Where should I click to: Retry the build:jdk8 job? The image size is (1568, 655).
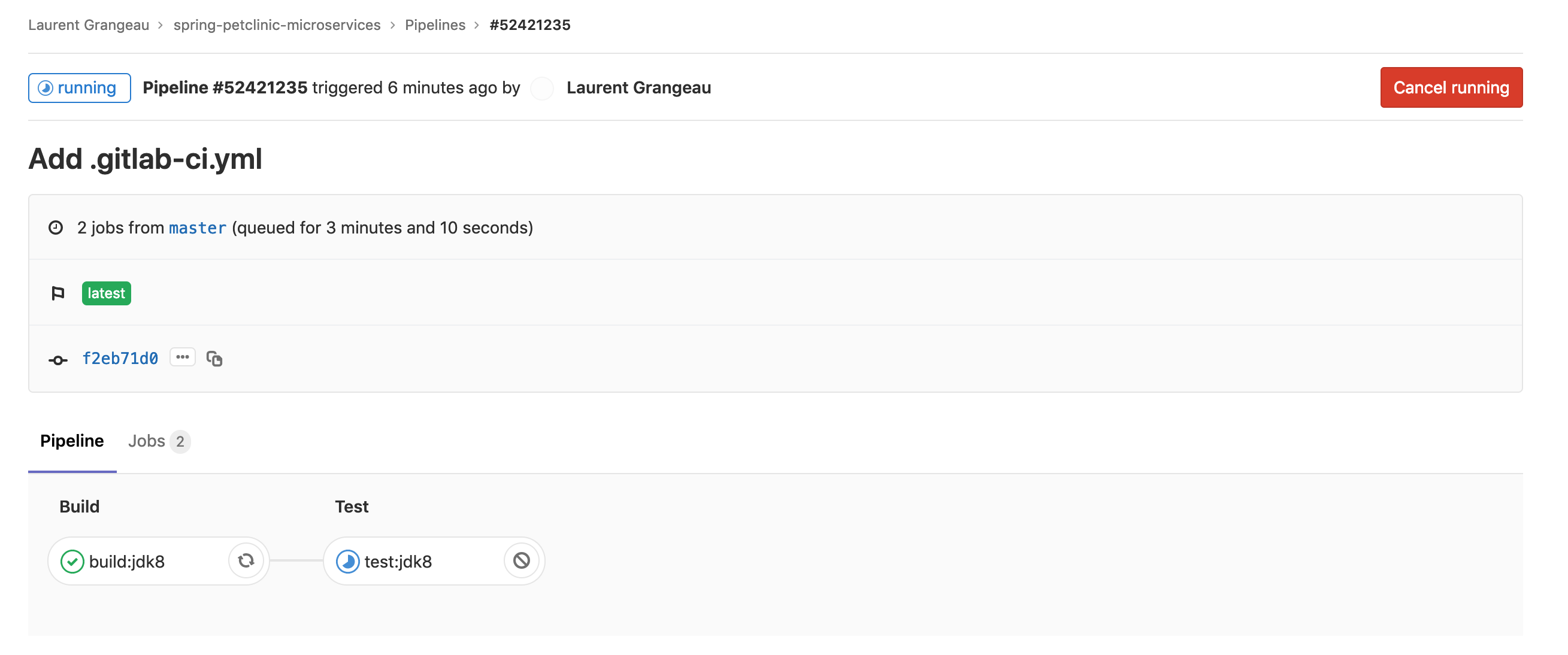[246, 560]
